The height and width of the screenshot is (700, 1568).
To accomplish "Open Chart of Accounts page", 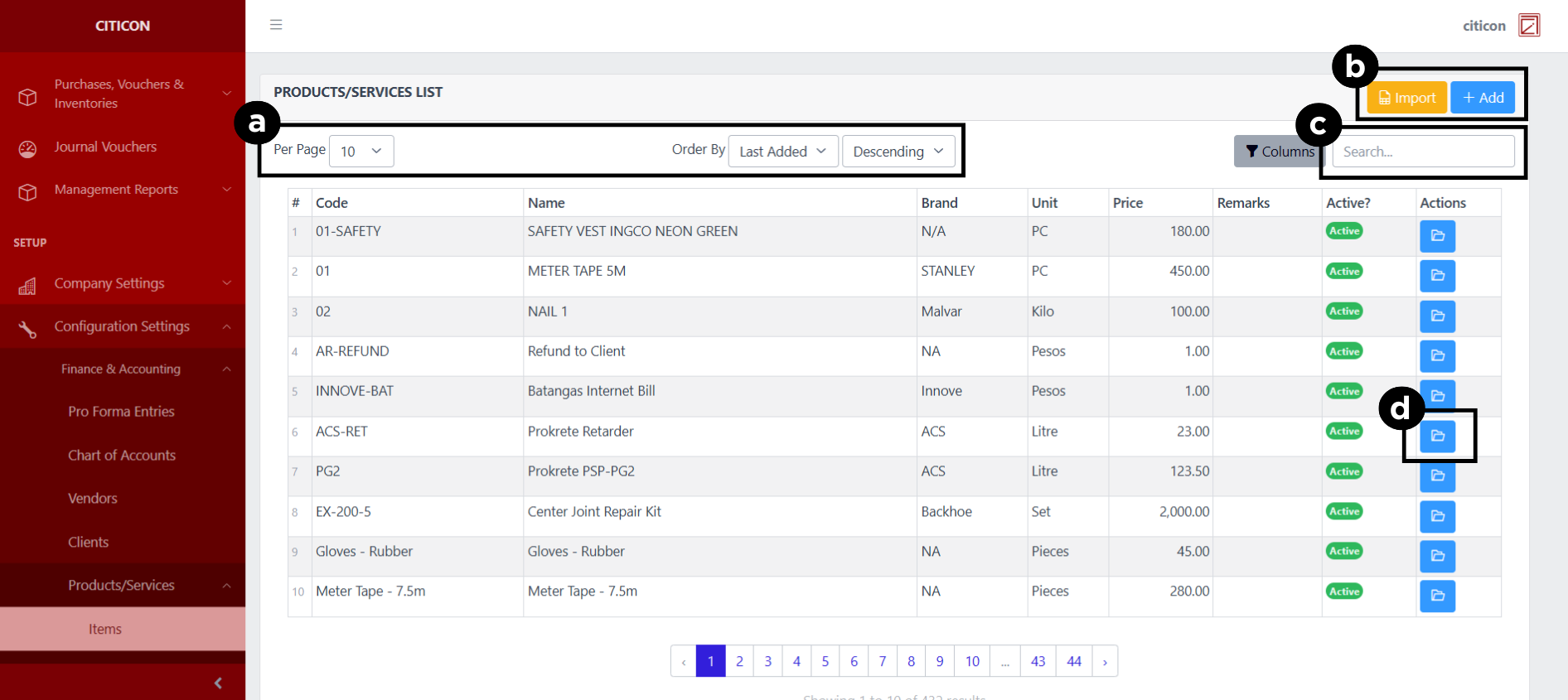I will [122, 455].
